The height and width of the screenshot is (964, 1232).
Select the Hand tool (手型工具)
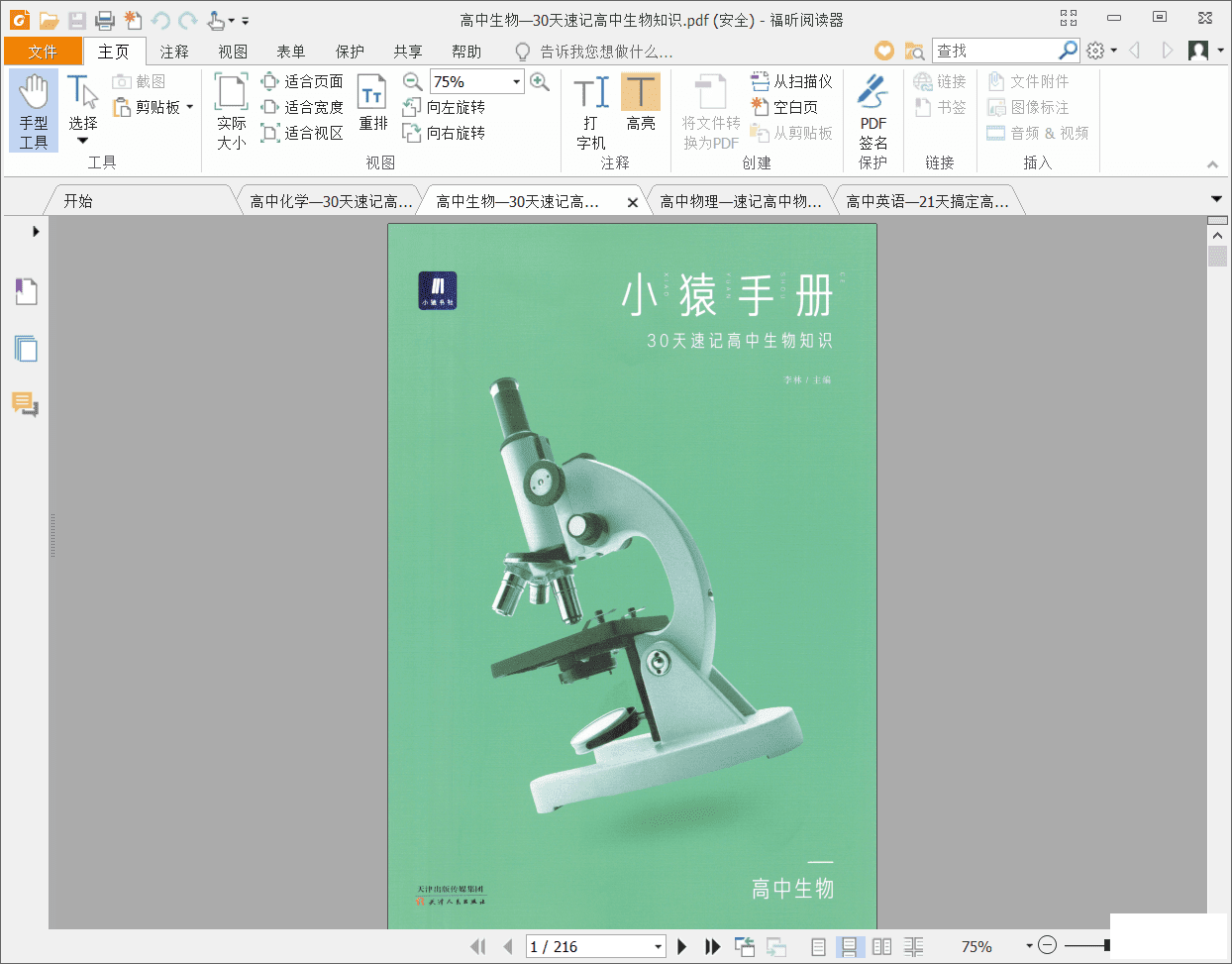click(34, 111)
